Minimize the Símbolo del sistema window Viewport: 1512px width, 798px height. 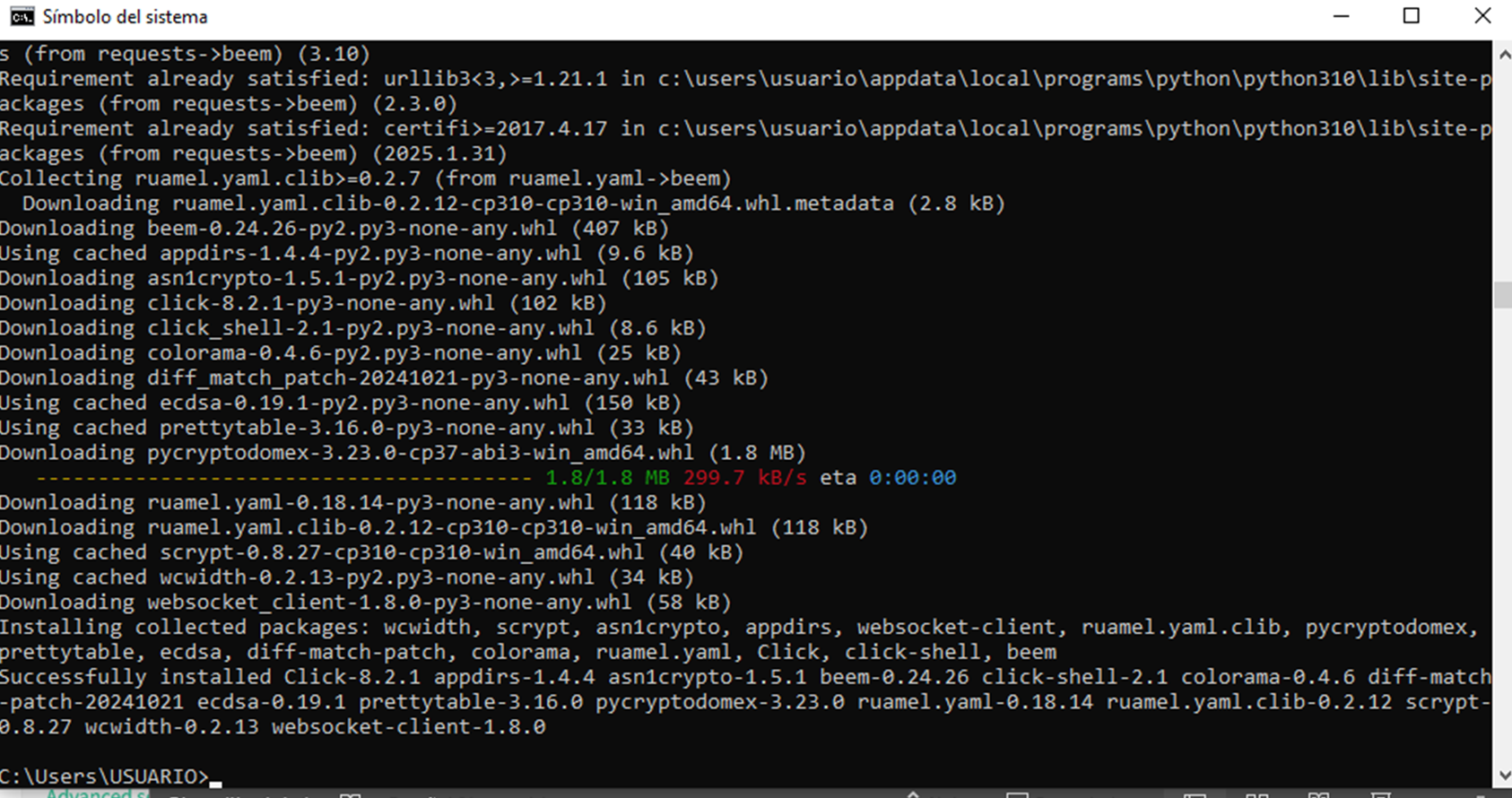[x=1342, y=16]
